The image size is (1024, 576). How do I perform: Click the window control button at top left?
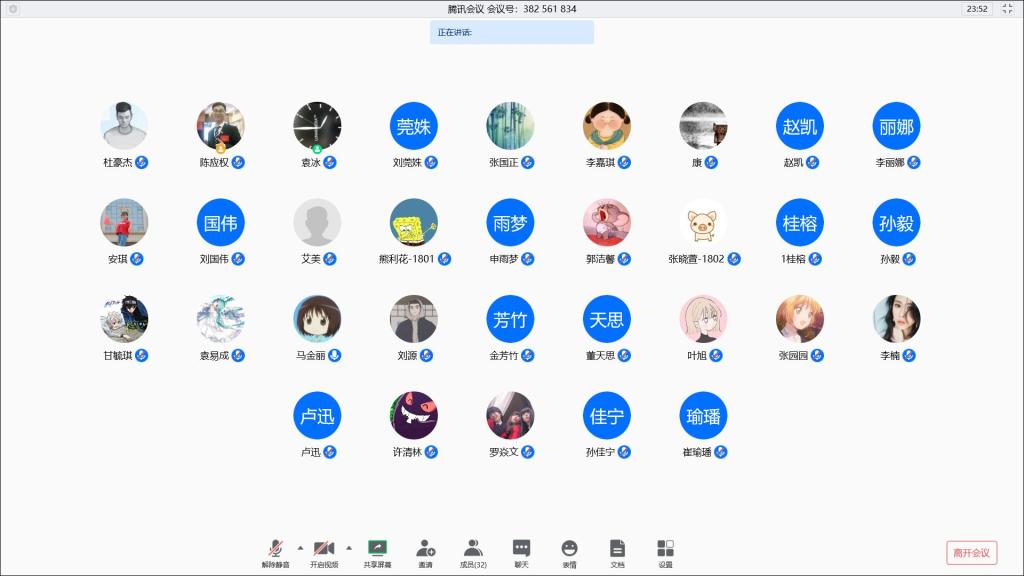(x=11, y=8)
